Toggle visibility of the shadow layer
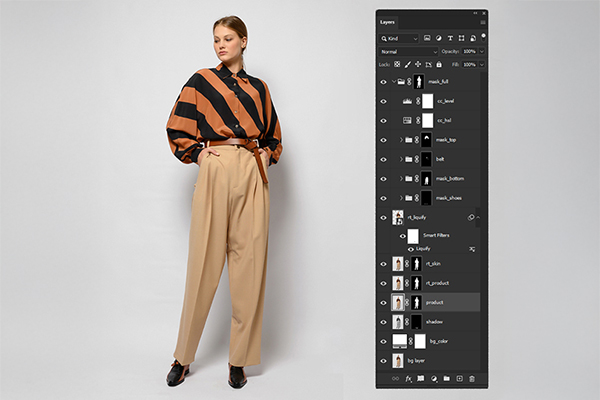 pos(383,322)
